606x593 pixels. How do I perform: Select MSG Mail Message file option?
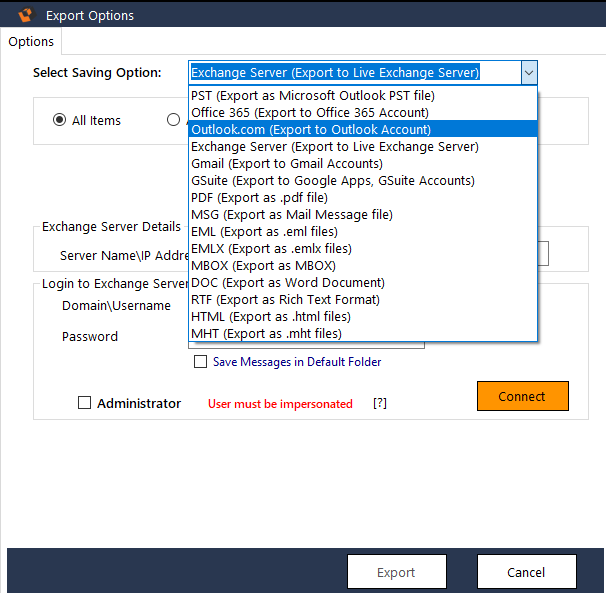coord(291,215)
